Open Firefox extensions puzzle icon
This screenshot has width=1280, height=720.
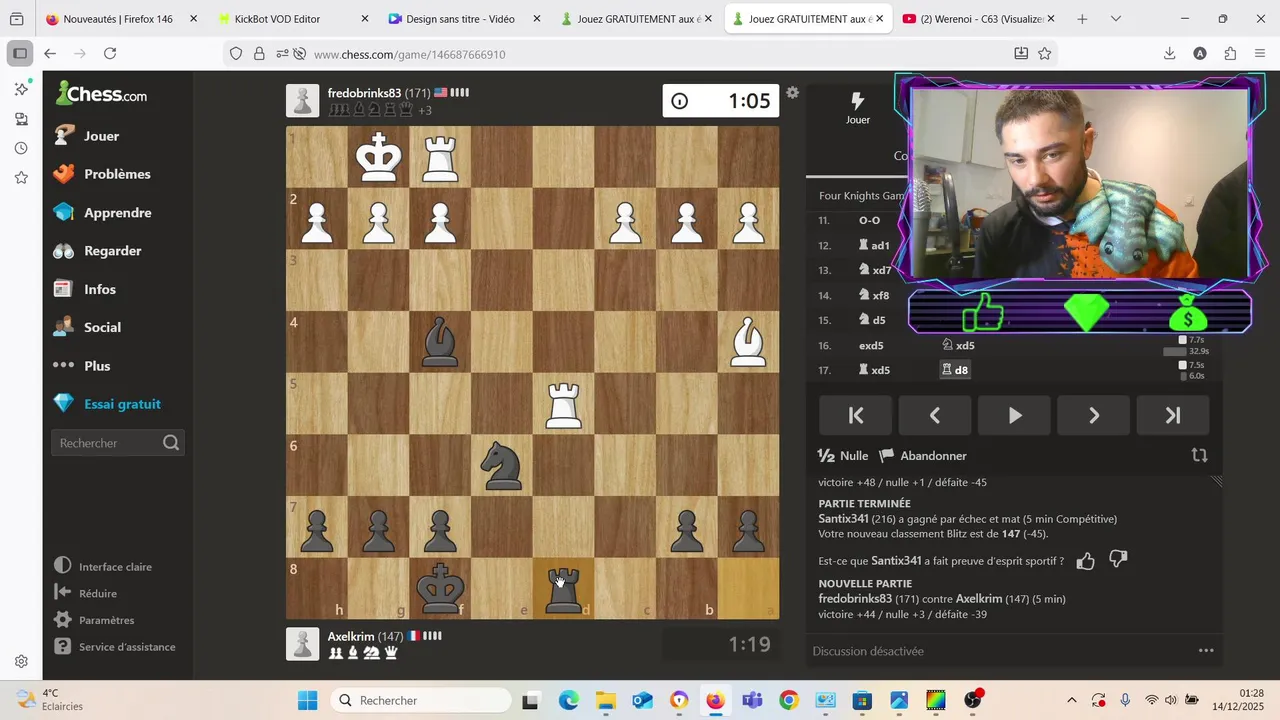(1230, 54)
